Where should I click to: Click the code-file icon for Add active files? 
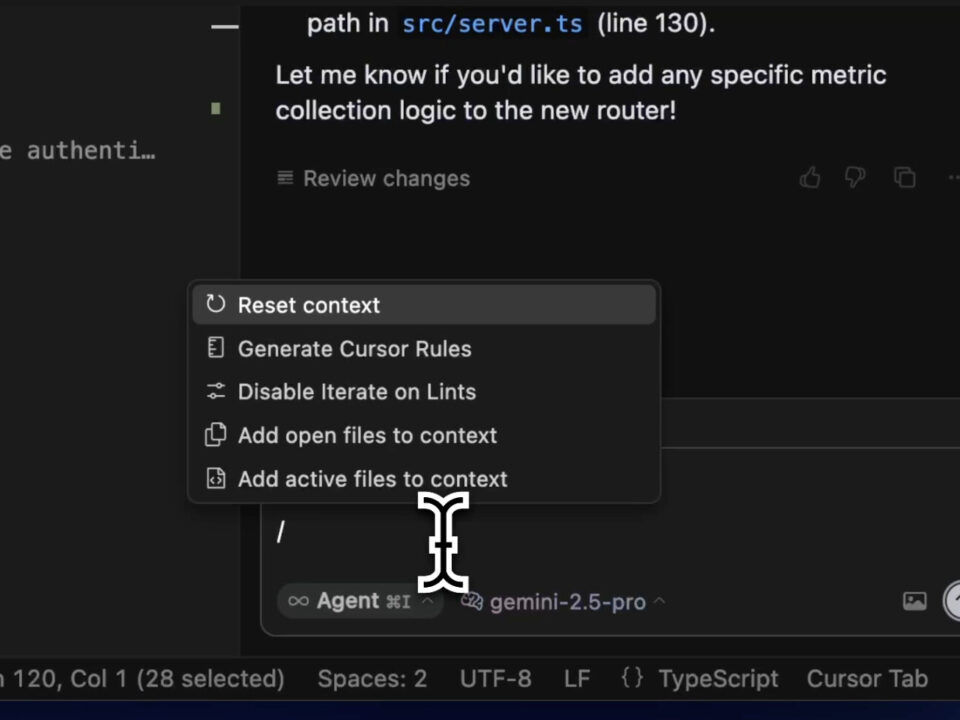pos(216,479)
